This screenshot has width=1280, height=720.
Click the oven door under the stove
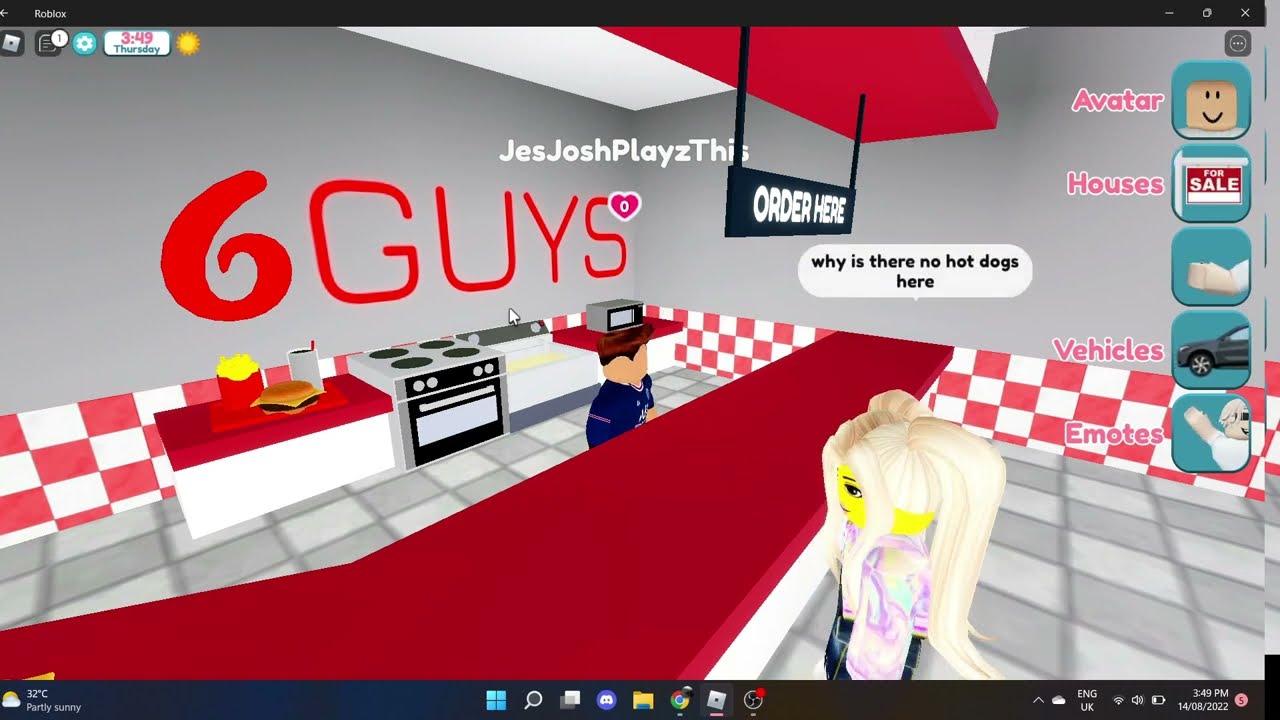[x=458, y=419]
